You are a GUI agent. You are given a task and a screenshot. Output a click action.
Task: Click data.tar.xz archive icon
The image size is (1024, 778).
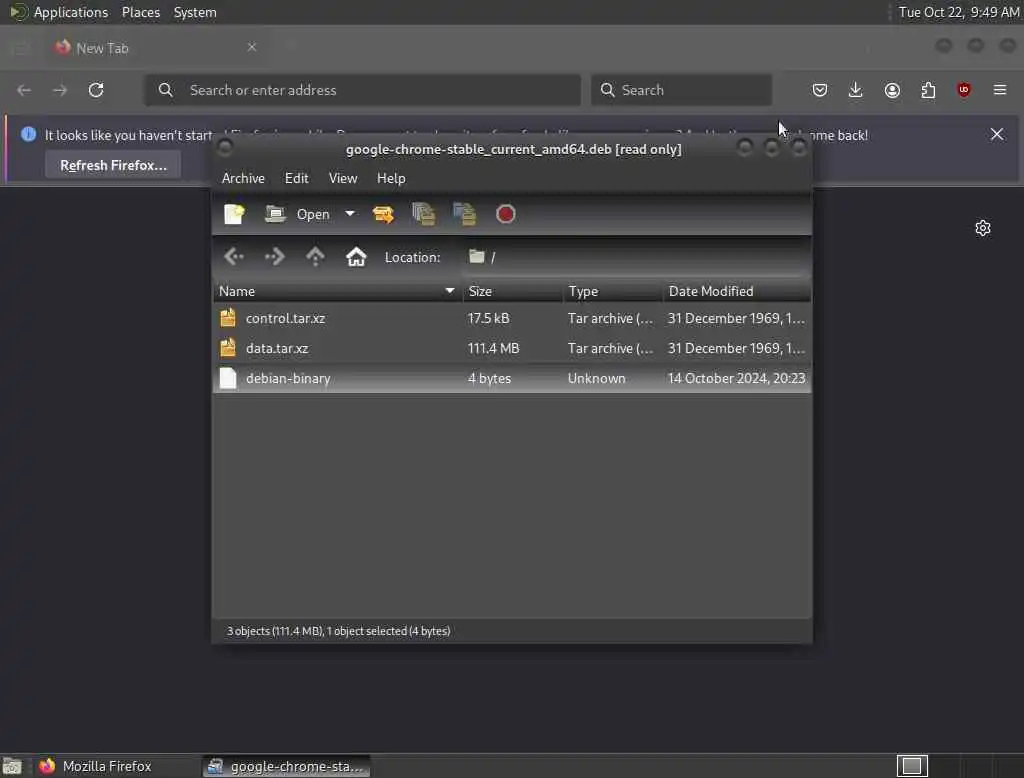[x=228, y=348]
